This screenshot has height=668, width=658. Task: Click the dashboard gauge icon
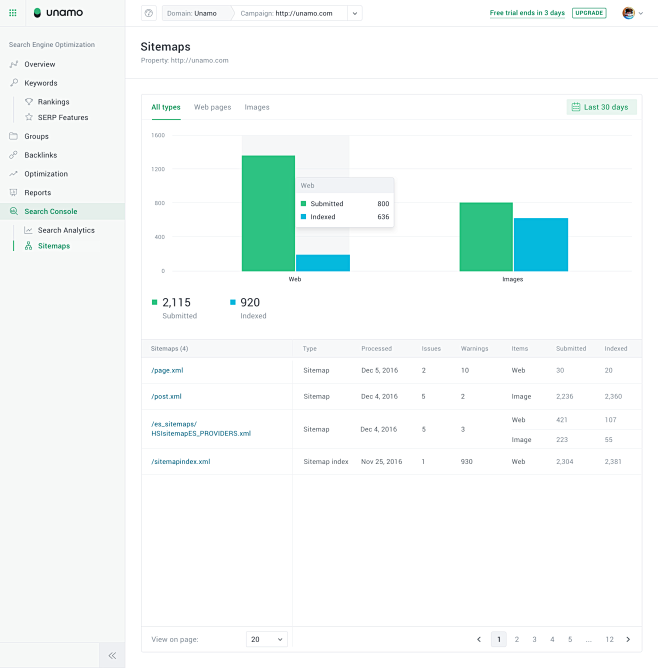pyautogui.click(x=149, y=13)
